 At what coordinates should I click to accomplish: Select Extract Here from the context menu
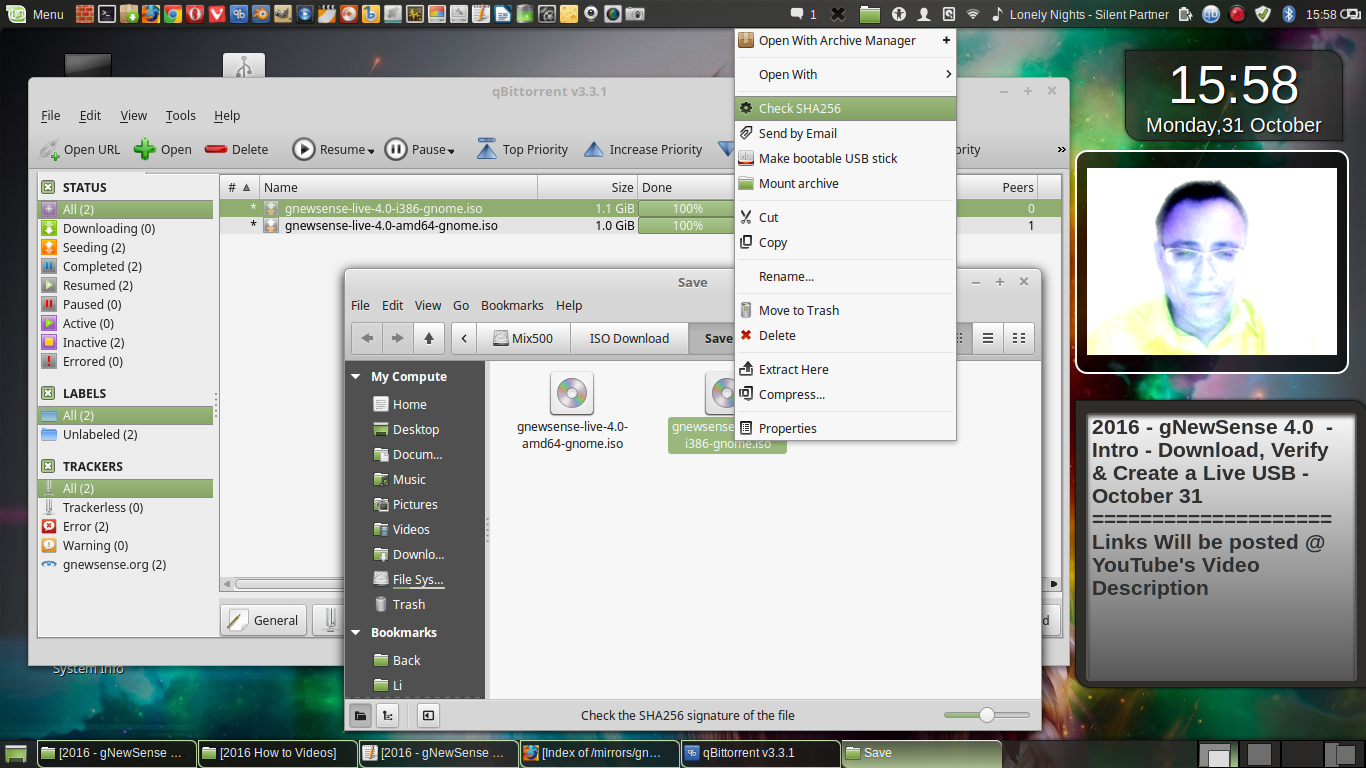click(845, 369)
